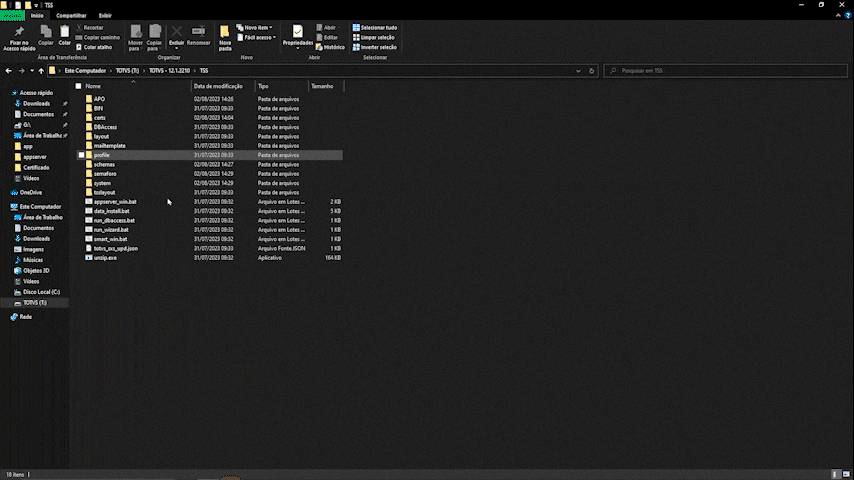Select the run_wizard.bat file

coord(111,230)
